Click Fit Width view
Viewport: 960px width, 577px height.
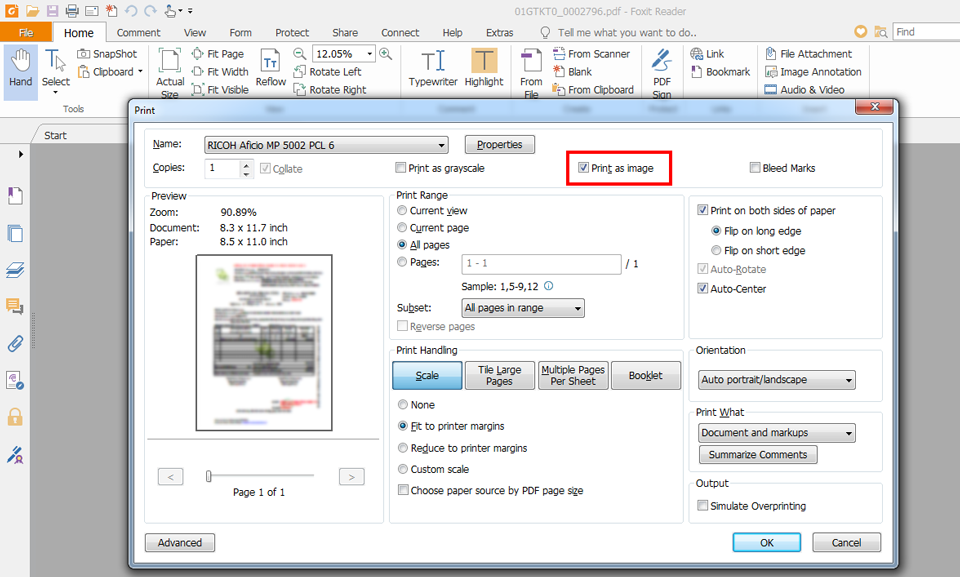(x=220, y=72)
